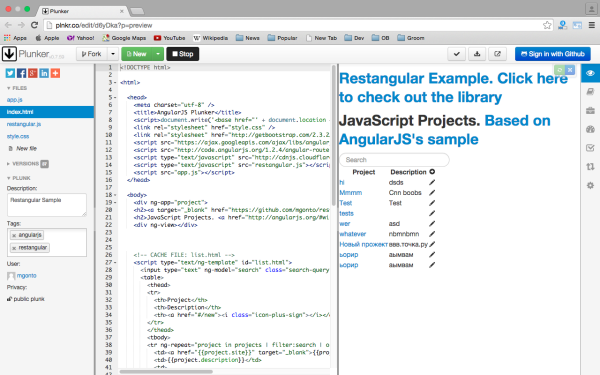The width and height of the screenshot is (600, 375).
Task: Click editor horizontal scrollbar
Action: 166,372
